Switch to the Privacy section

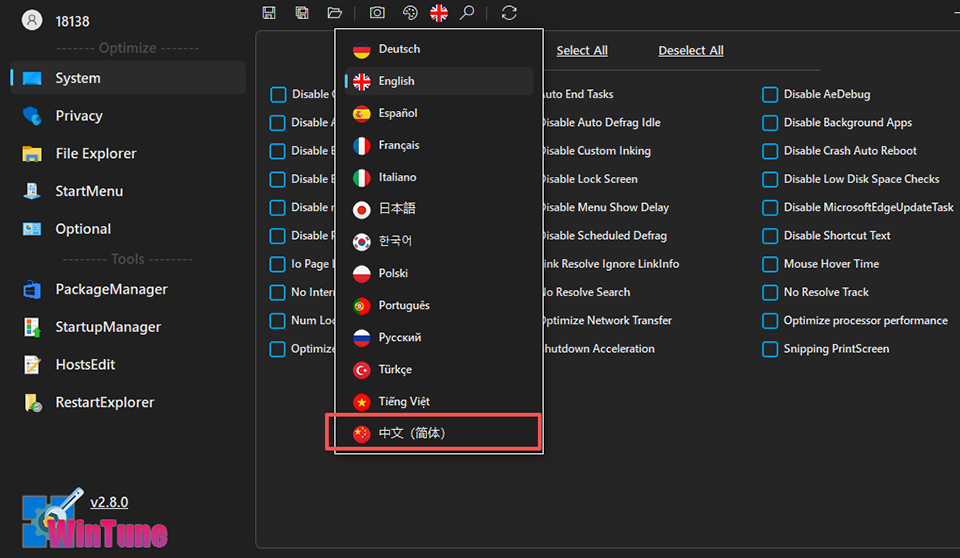79,116
